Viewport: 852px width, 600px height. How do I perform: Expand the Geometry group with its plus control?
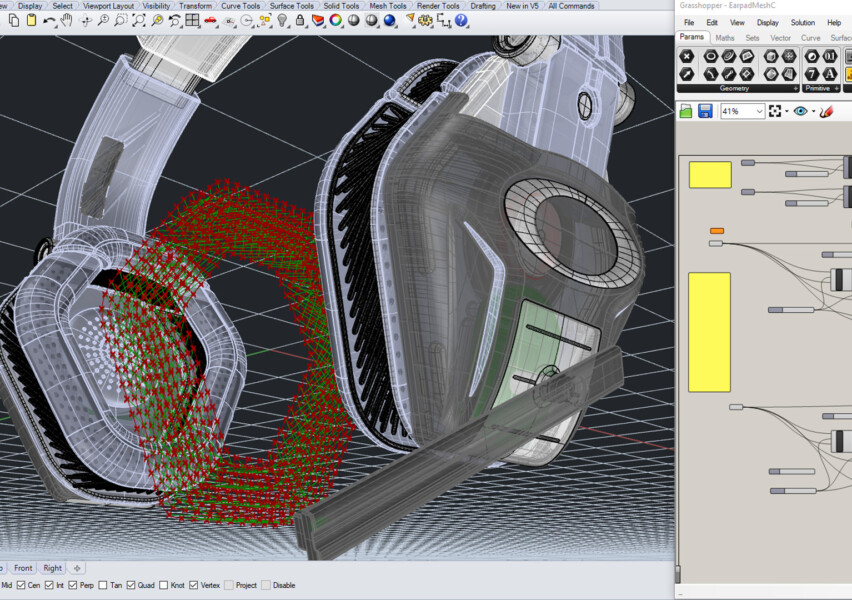pos(796,88)
